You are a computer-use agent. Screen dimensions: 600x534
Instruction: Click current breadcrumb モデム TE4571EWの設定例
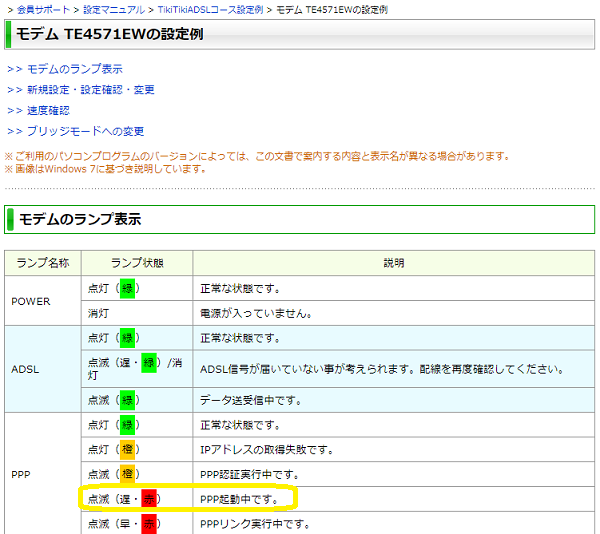pos(332,10)
